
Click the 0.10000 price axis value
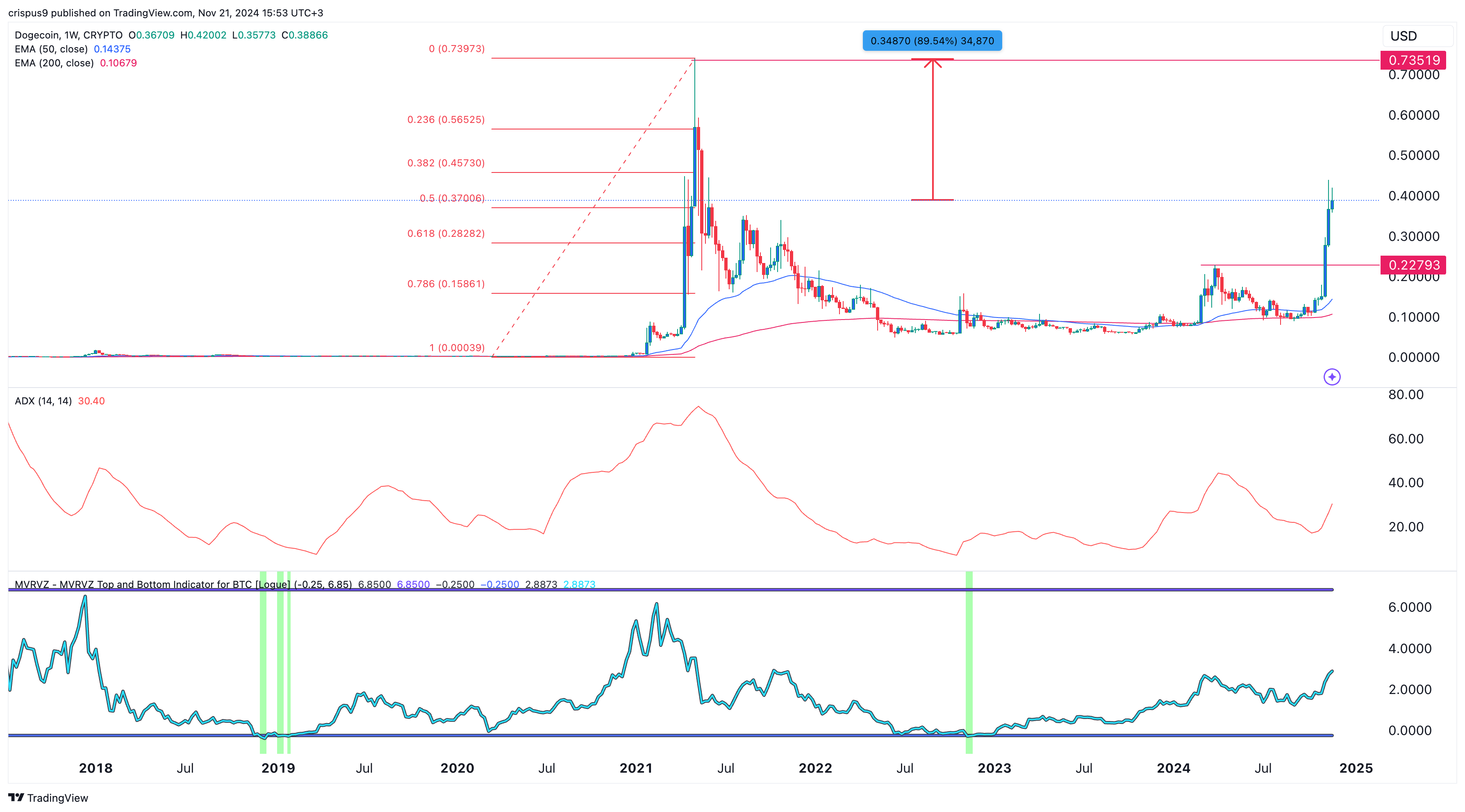[x=1414, y=317]
